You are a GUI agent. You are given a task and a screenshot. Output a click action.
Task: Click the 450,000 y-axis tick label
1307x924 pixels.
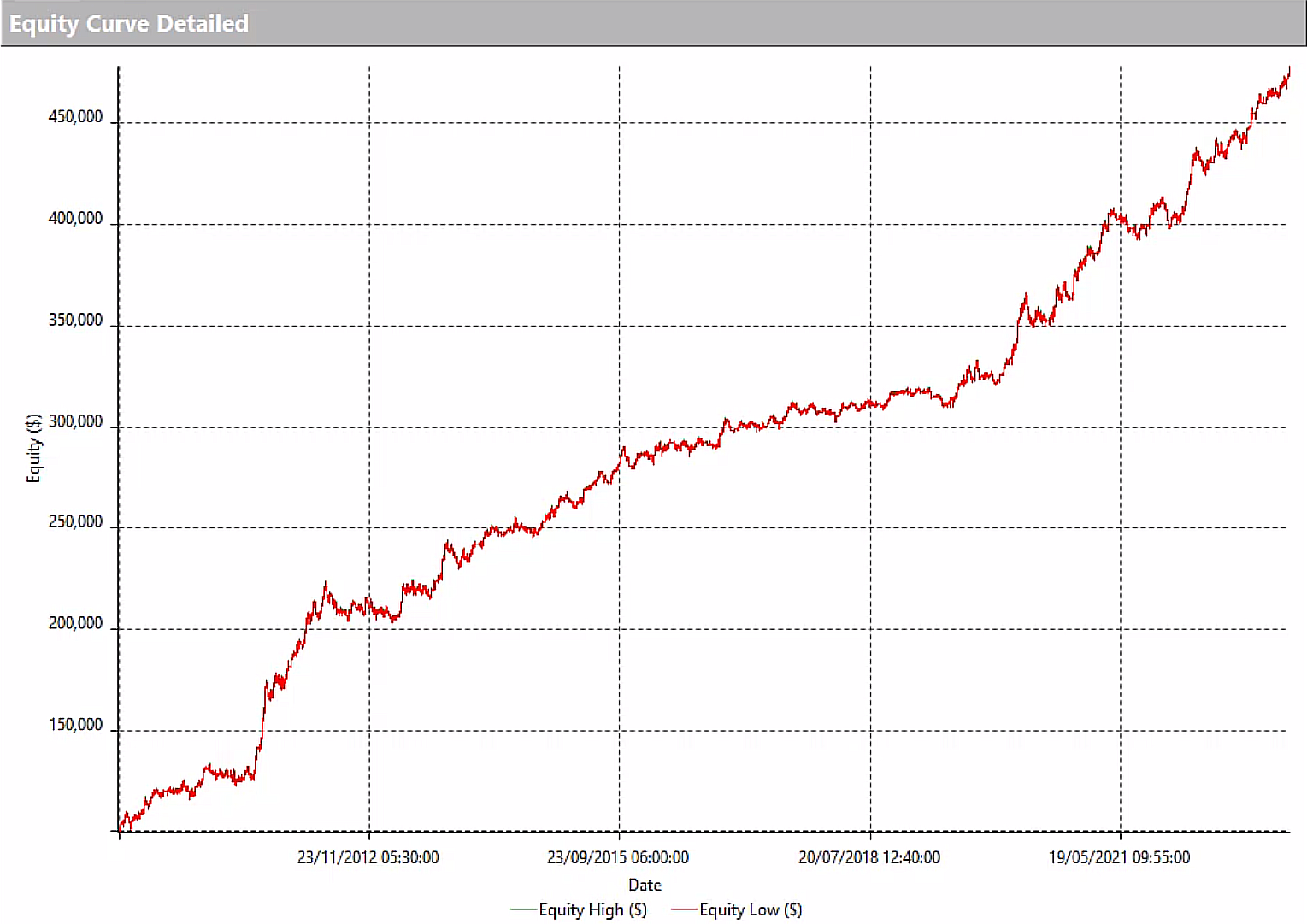coord(75,117)
